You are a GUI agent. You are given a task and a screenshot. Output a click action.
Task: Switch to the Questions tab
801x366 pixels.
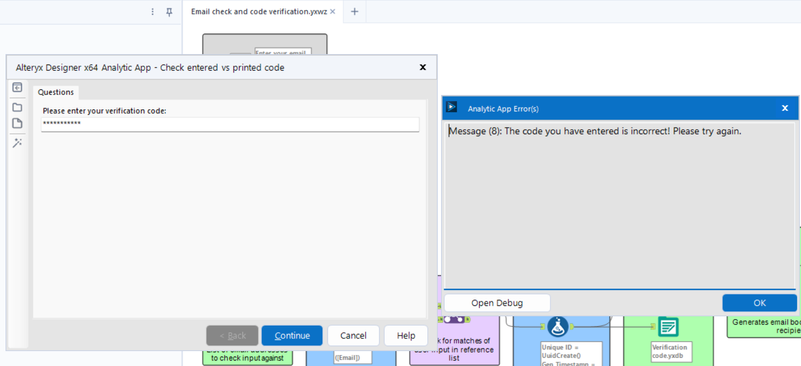click(x=56, y=92)
